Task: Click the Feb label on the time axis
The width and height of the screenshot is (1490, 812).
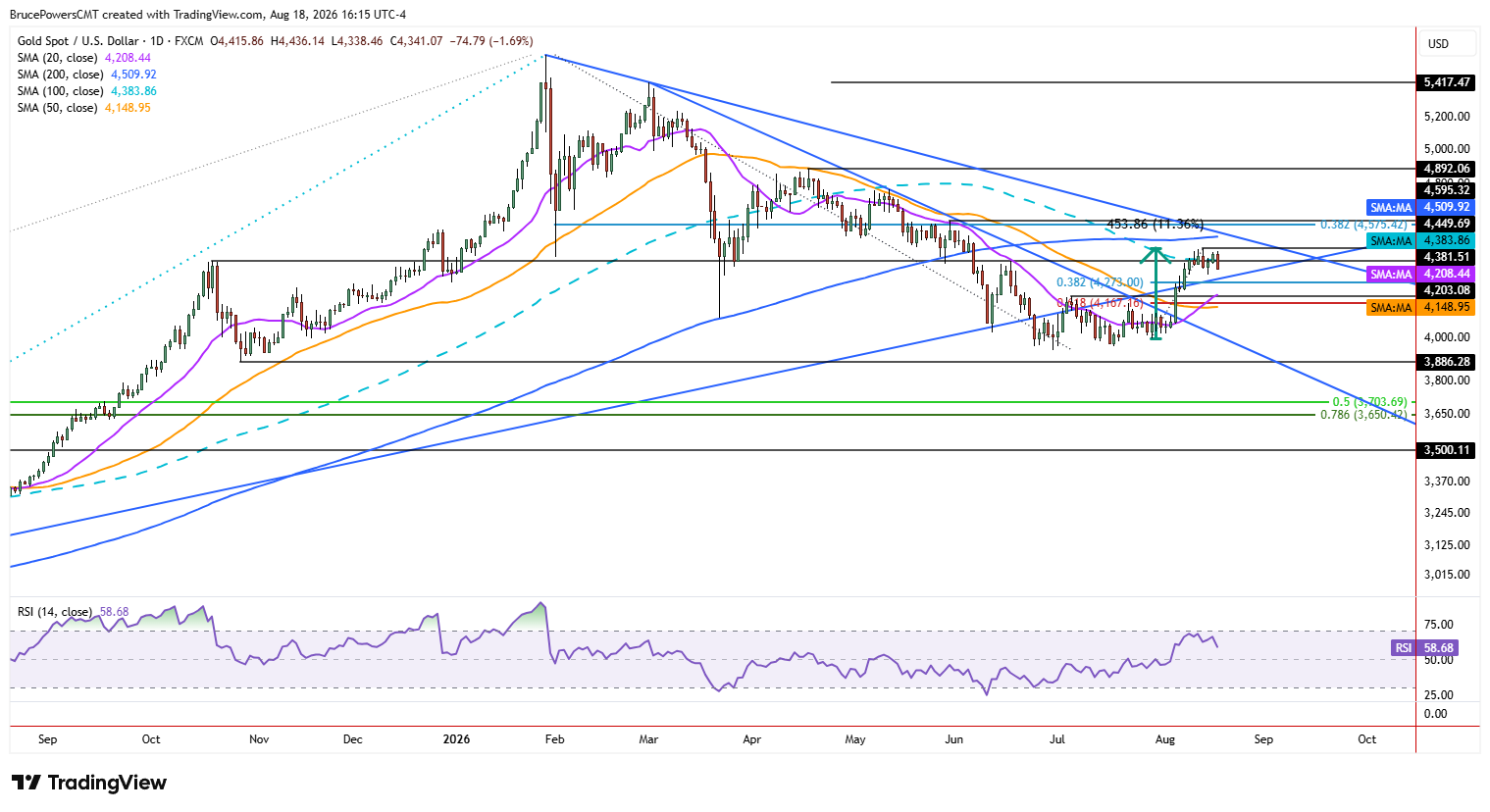Action: (555, 739)
